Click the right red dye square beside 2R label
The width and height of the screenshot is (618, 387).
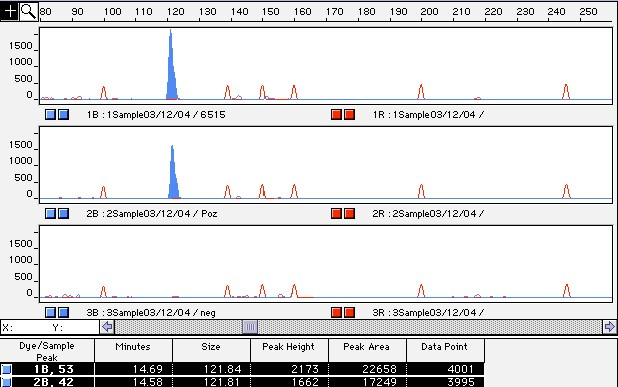click(x=350, y=214)
